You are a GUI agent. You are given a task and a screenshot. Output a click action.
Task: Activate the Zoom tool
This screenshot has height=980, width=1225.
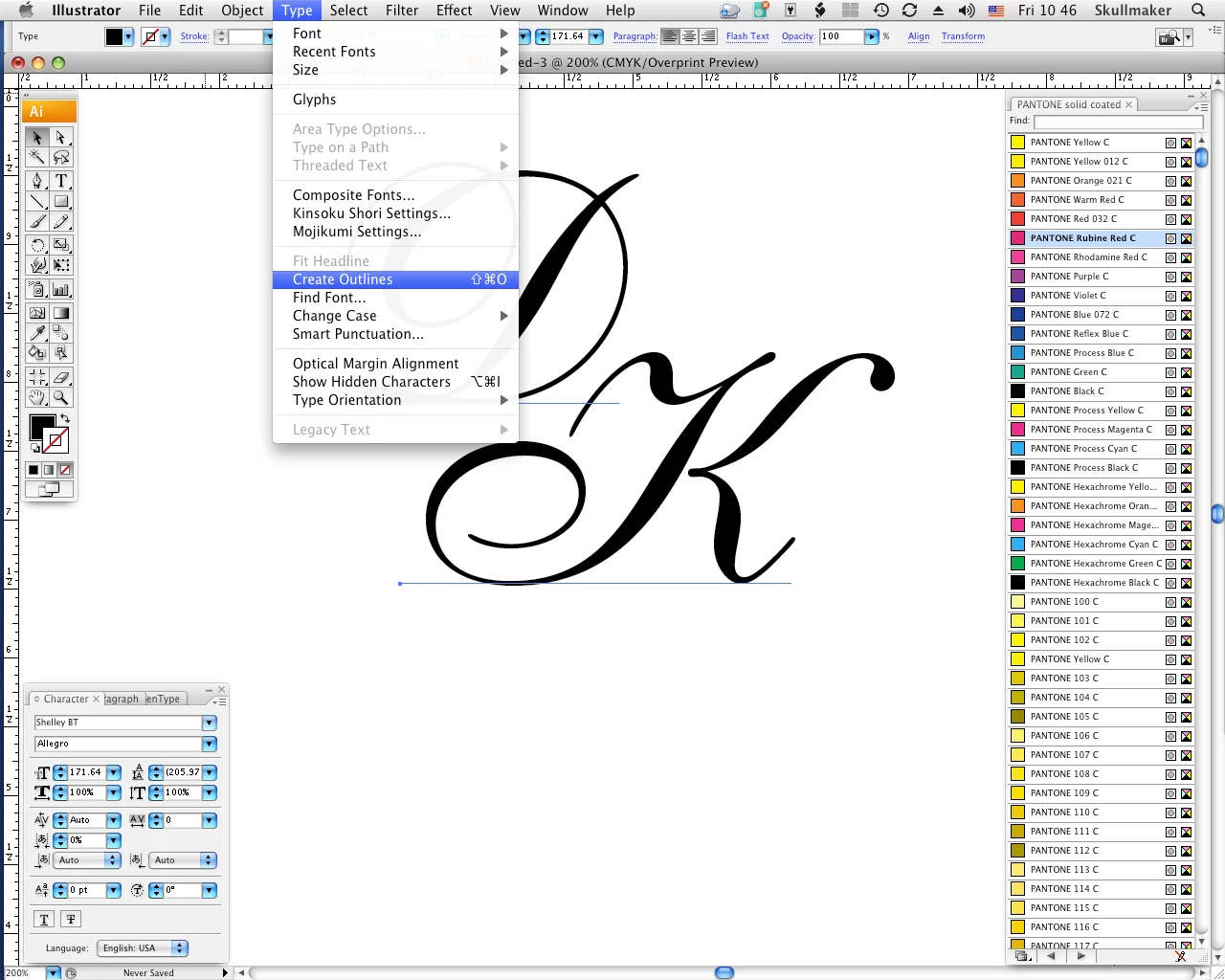pyautogui.click(x=61, y=397)
